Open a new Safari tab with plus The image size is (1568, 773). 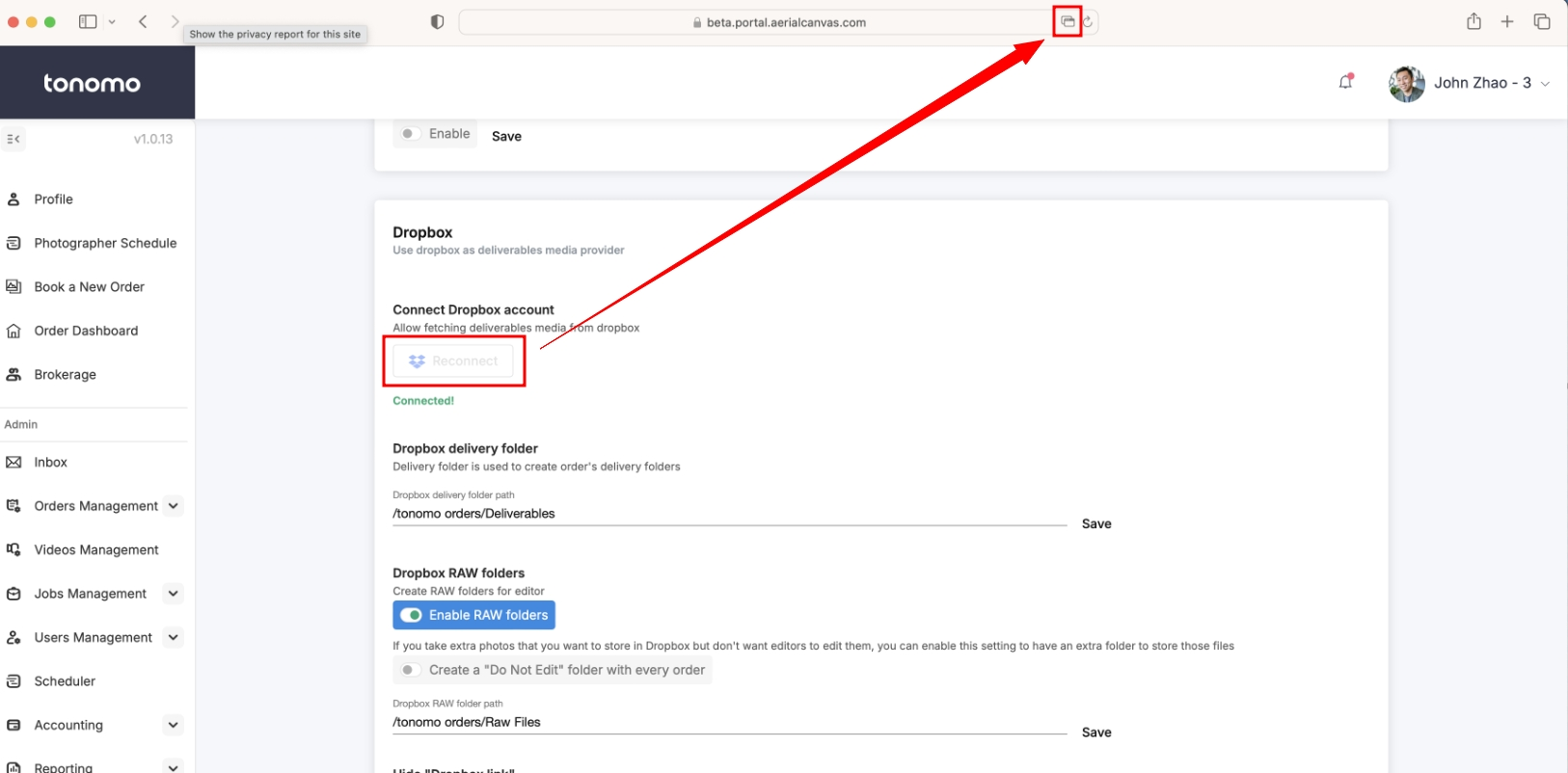coord(1507,21)
